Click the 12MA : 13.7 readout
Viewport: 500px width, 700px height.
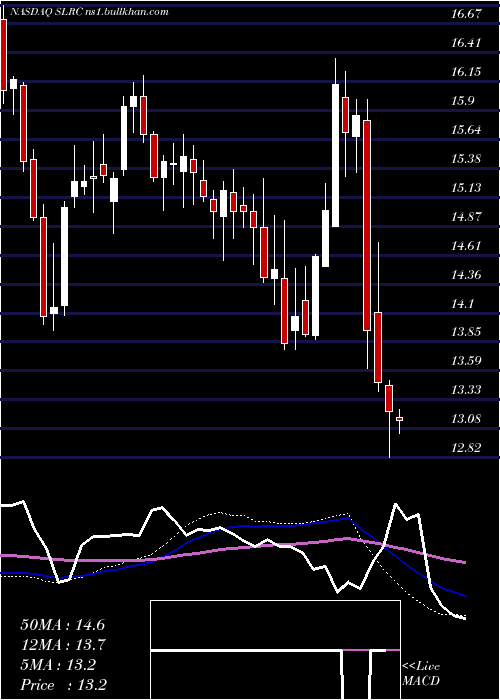[62, 645]
